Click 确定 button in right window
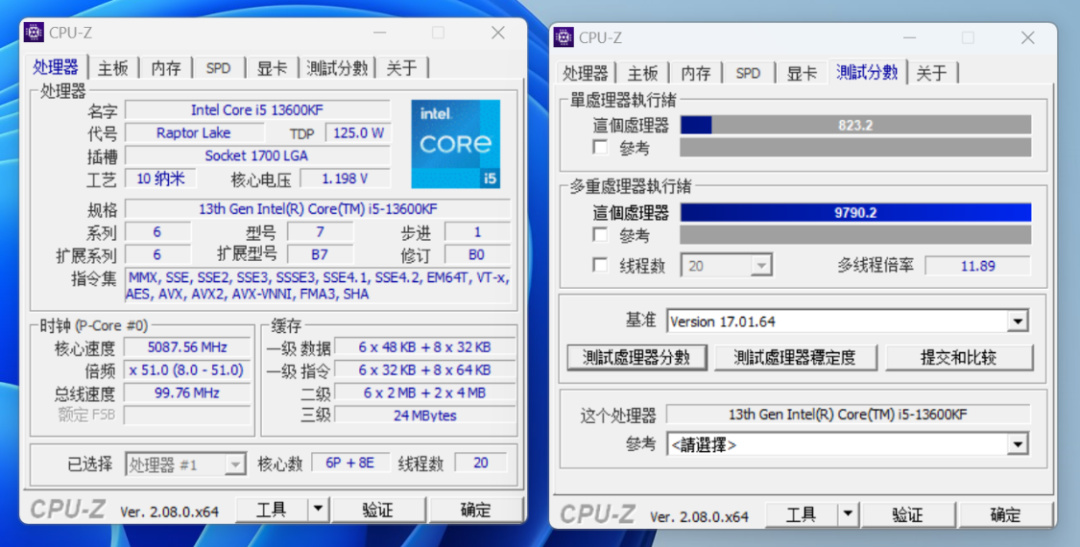The width and height of the screenshot is (1080, 547). point(1005,515)
